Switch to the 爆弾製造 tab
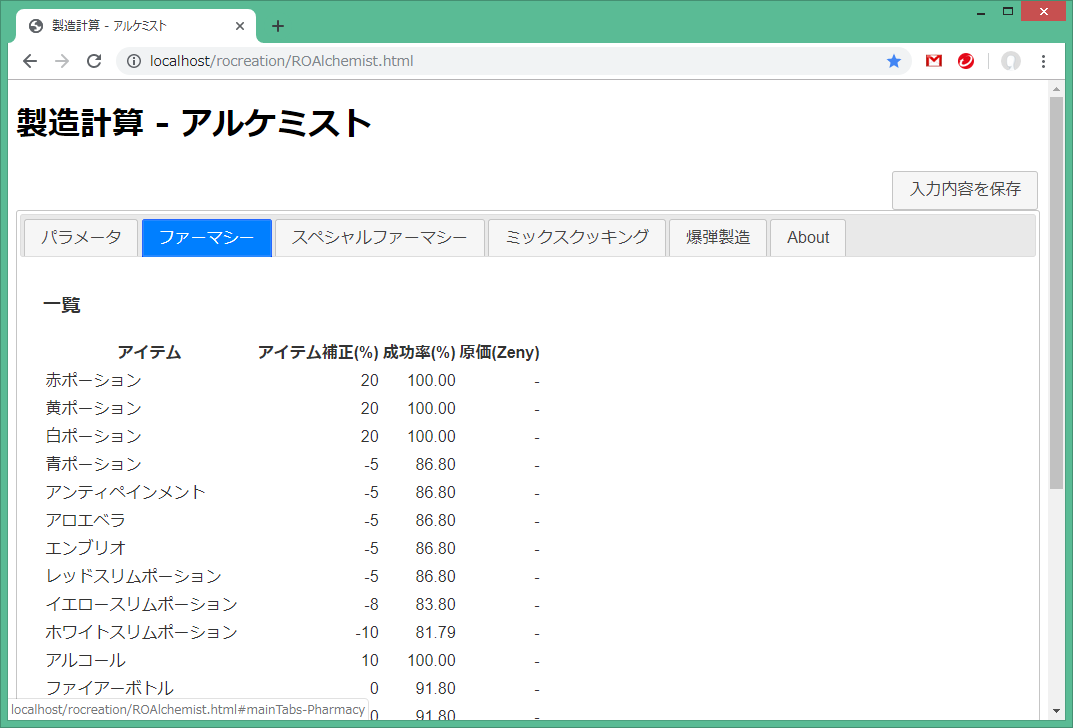 [718, 238]
